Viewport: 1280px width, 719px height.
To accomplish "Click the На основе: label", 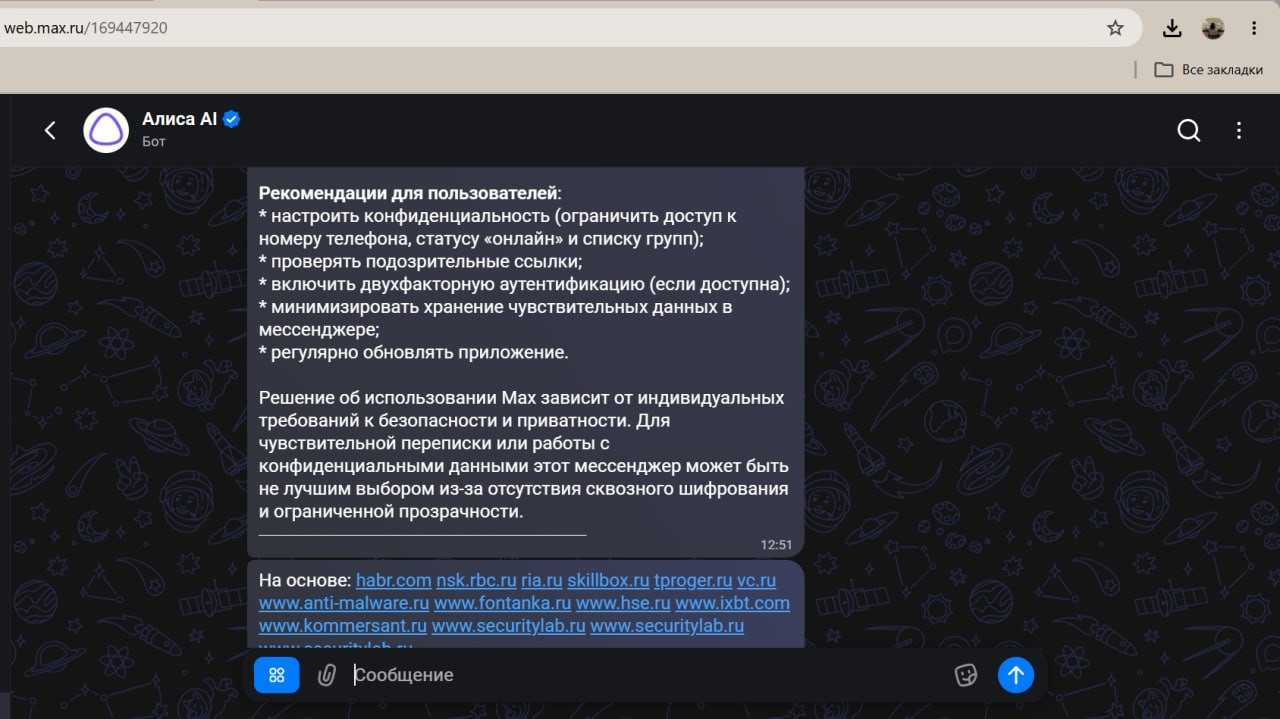I will point(305,580).
